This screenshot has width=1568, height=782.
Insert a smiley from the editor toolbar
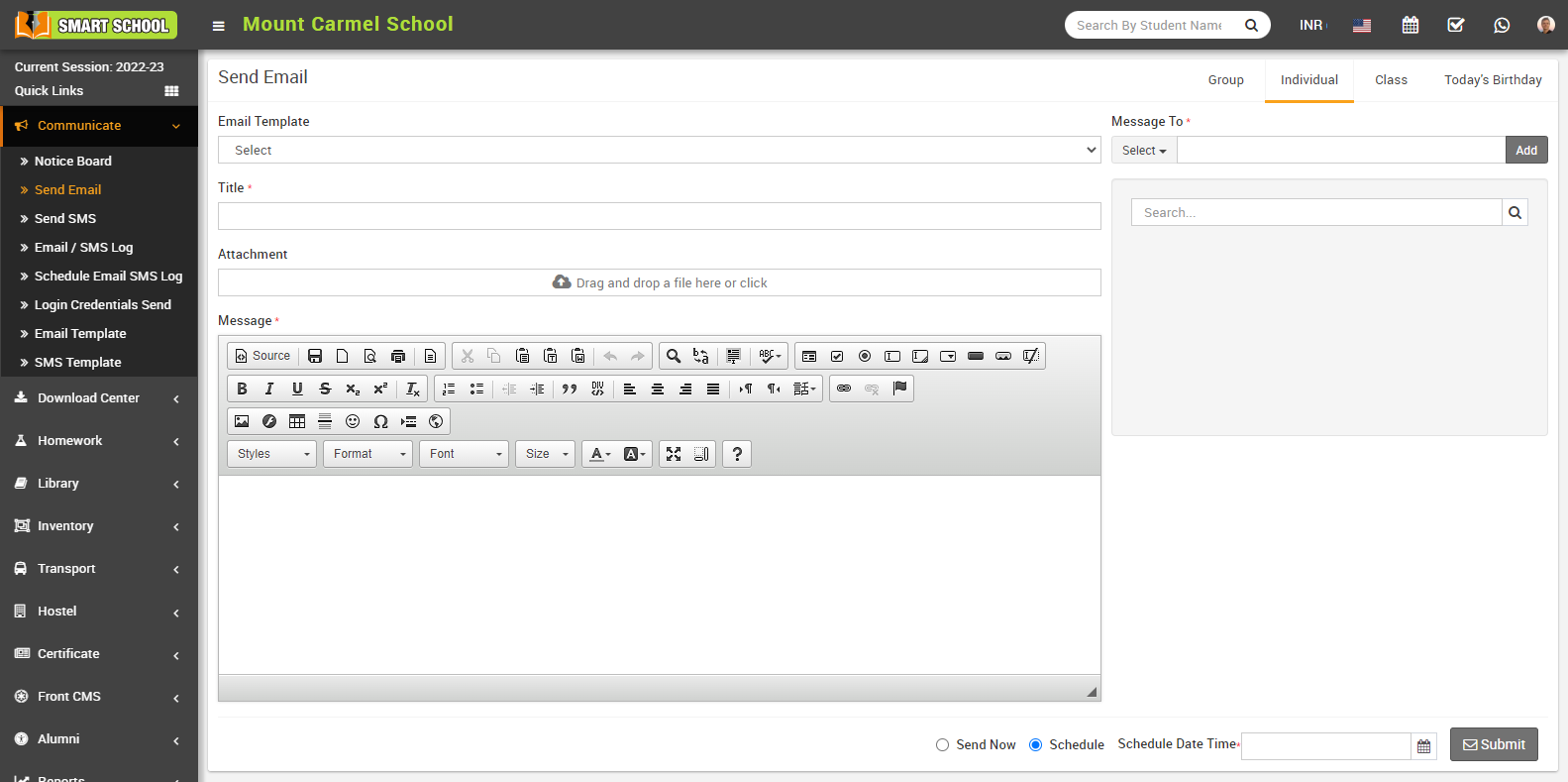pyautogui.click(x=353, y=421)
